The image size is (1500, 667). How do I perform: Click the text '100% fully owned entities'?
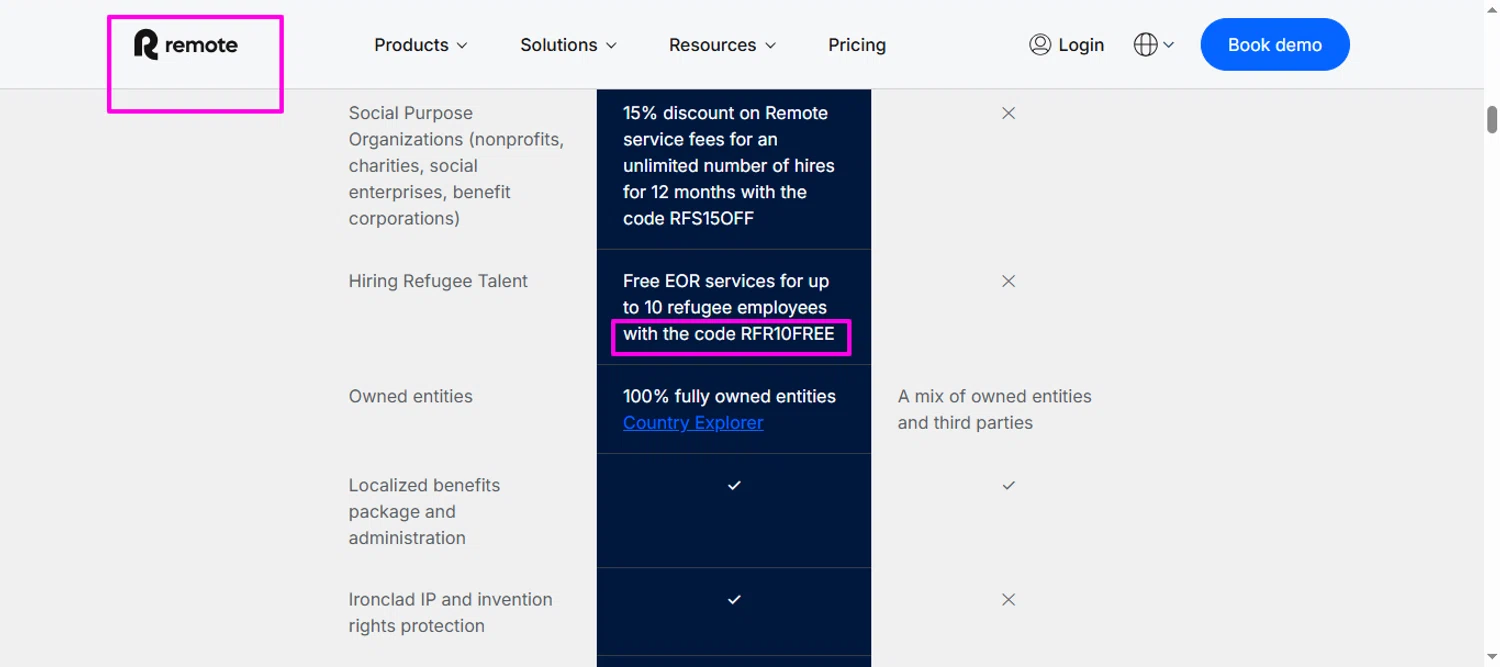pos(729,396)
